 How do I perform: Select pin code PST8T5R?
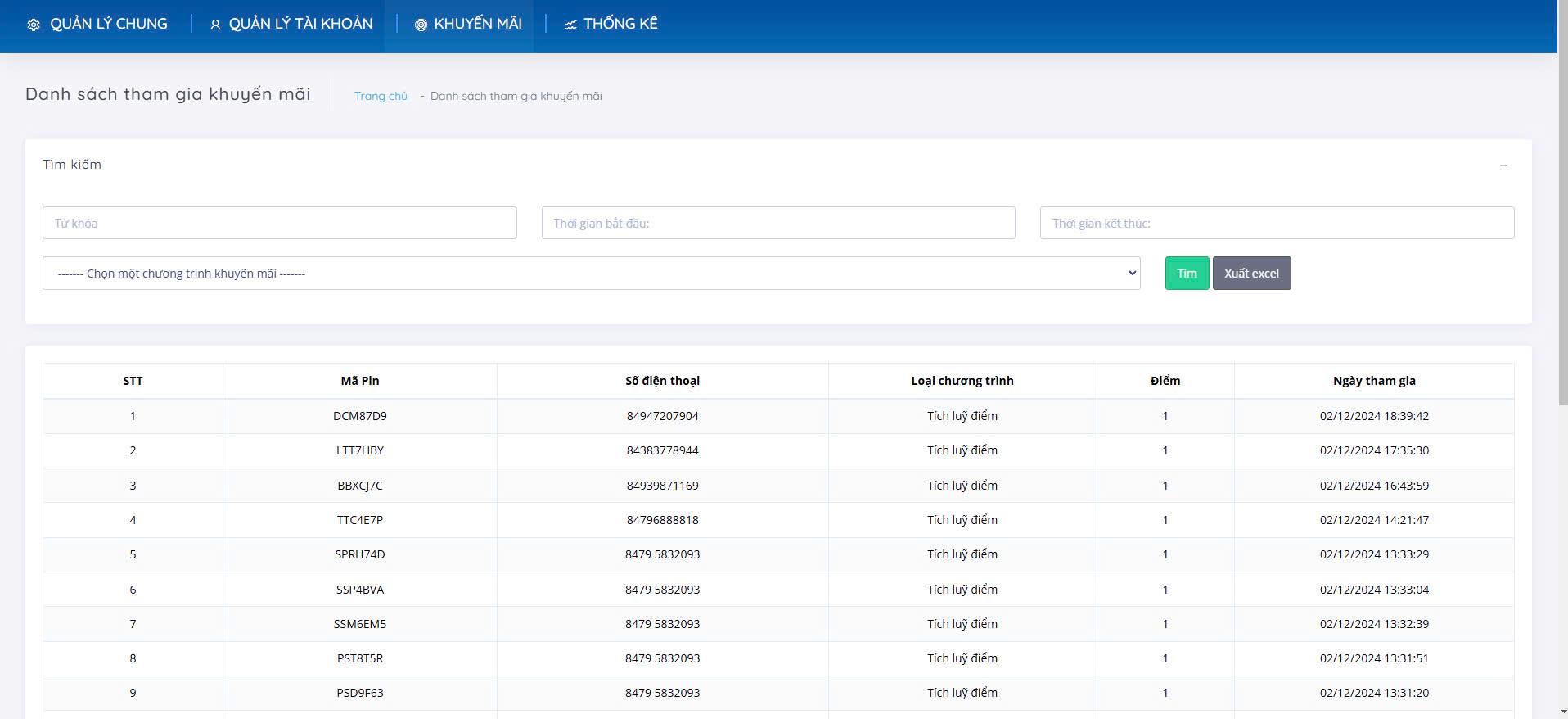[x=360, y=658]
